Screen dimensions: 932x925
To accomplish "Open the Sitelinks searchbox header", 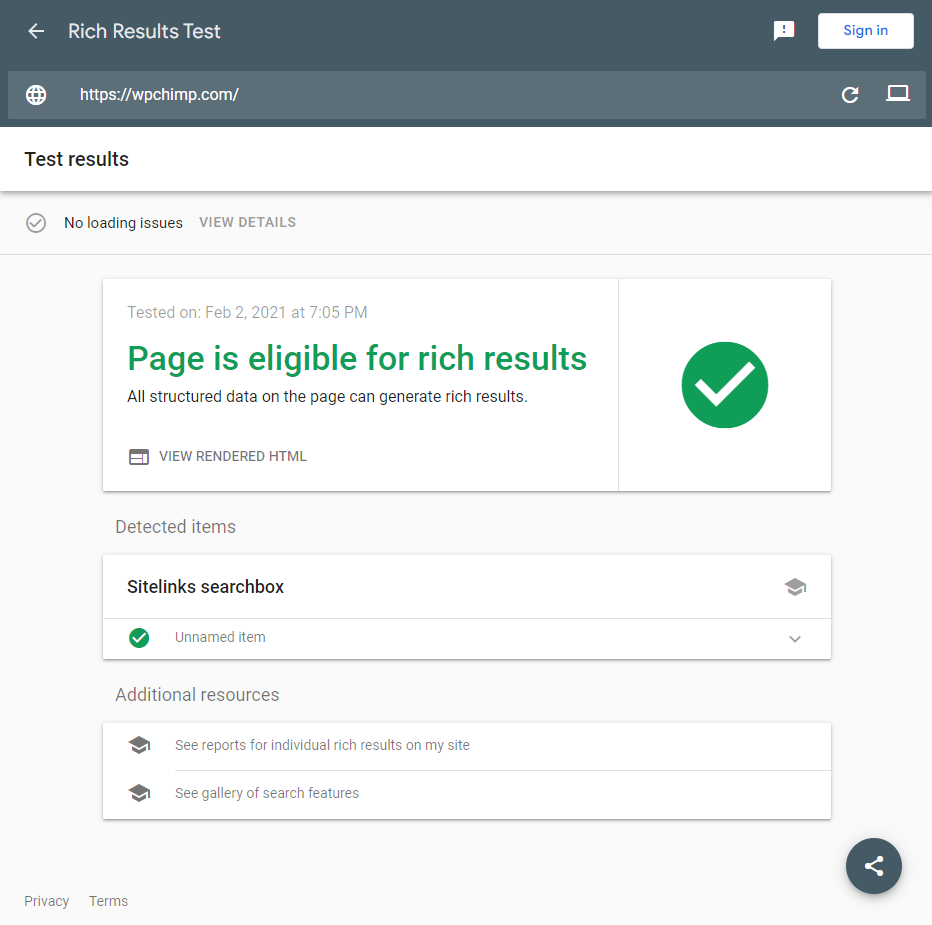I will click(x=467, y=587).
